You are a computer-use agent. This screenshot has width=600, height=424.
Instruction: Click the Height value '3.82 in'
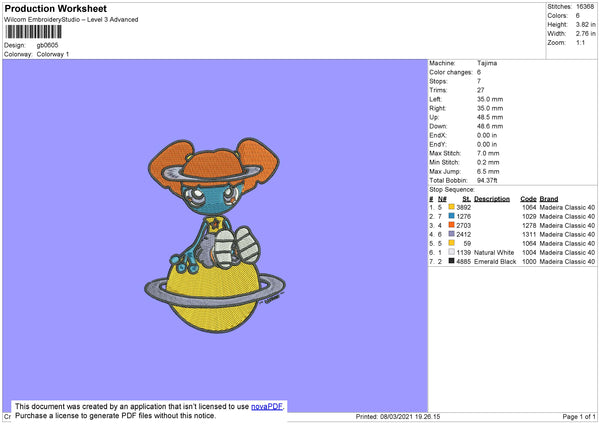(x=585, y=24)
